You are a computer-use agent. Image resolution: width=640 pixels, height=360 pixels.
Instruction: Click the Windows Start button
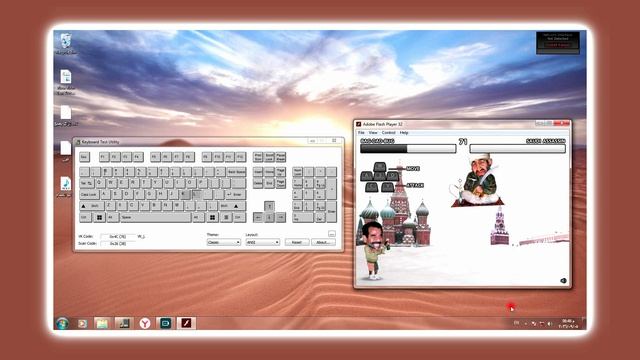62,323
